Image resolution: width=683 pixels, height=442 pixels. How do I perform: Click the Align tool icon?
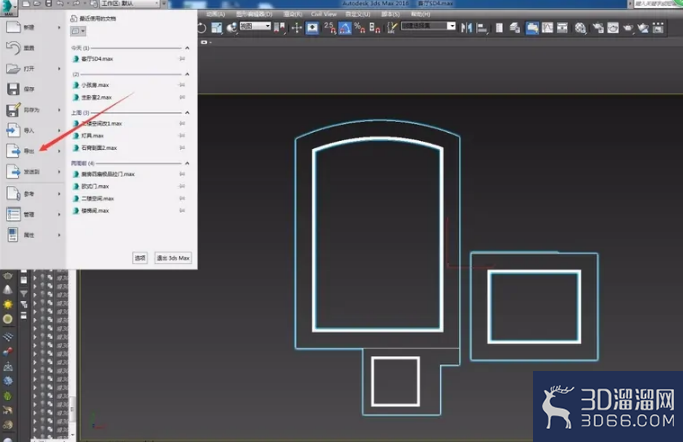point(481,28)
